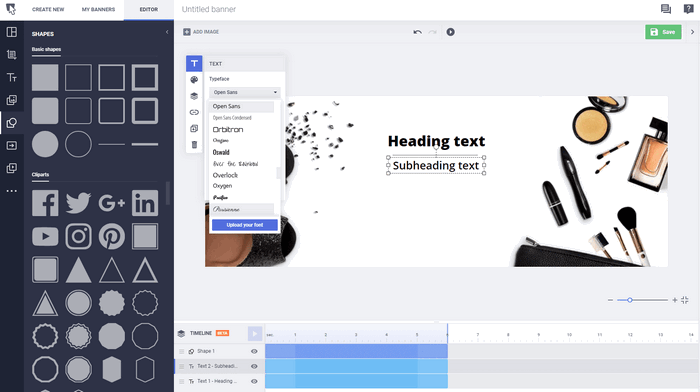Image resolution: width=700 pixels, height=392 pixels.
Task: Click the text properties T icon
Action: (x=194, y=63)
